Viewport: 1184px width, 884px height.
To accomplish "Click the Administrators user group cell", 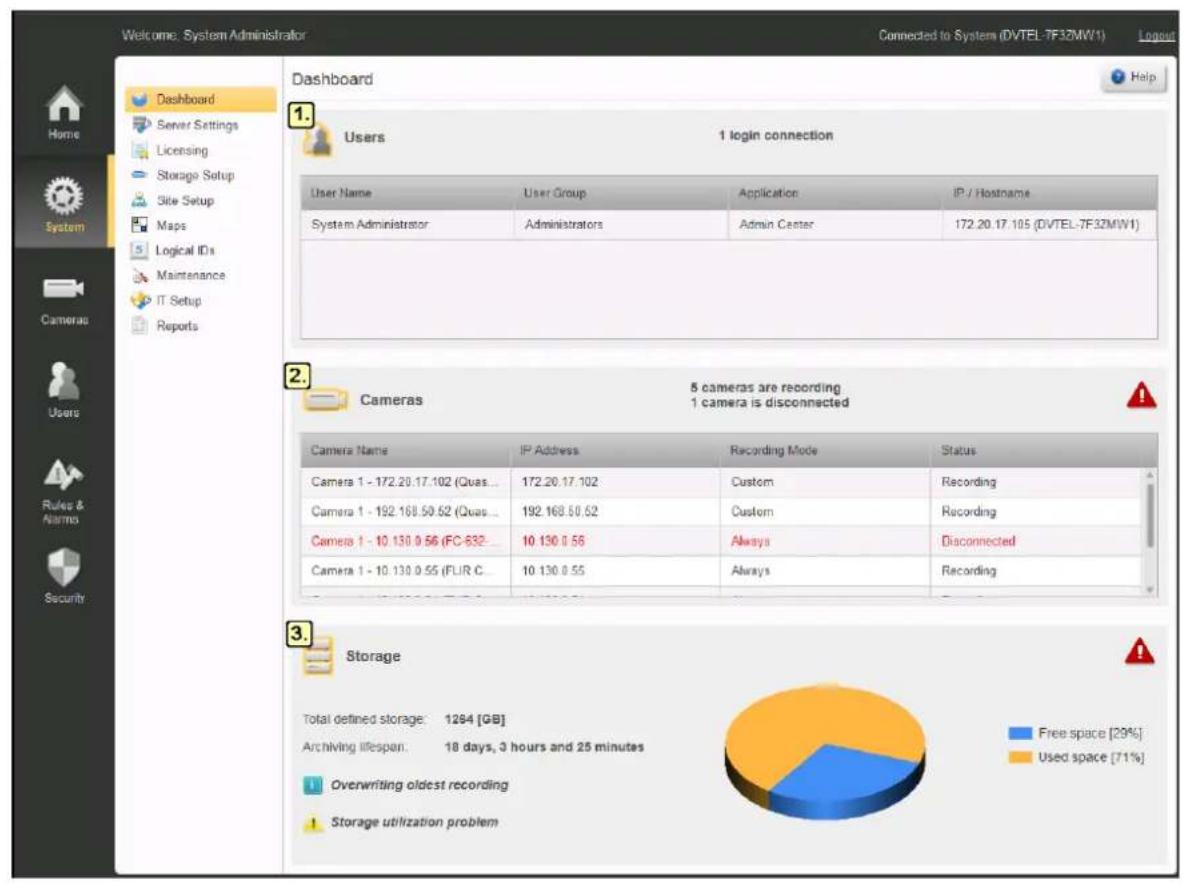I will click(x=621, y=225).
